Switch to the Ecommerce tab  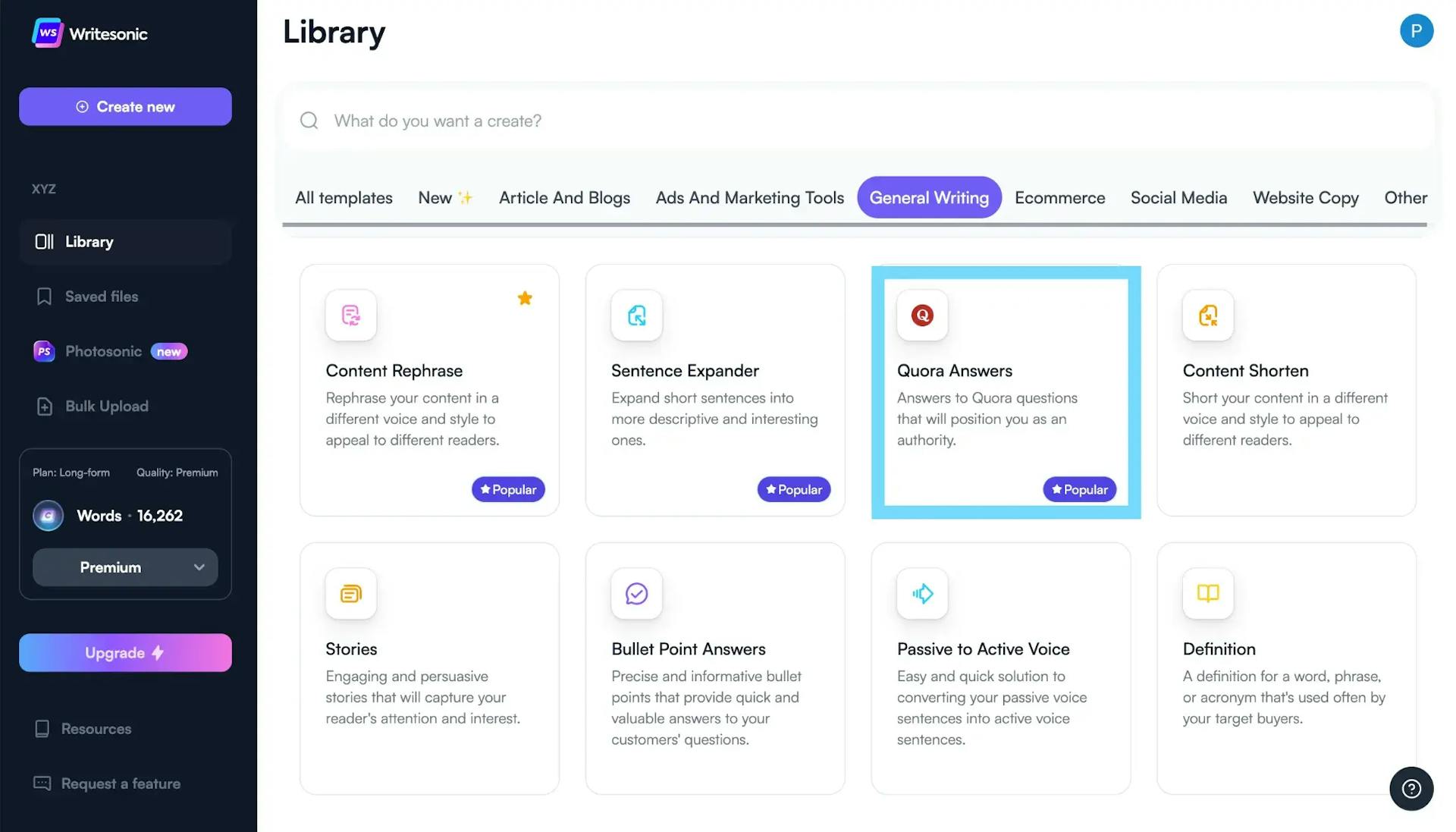point(1060,197)
